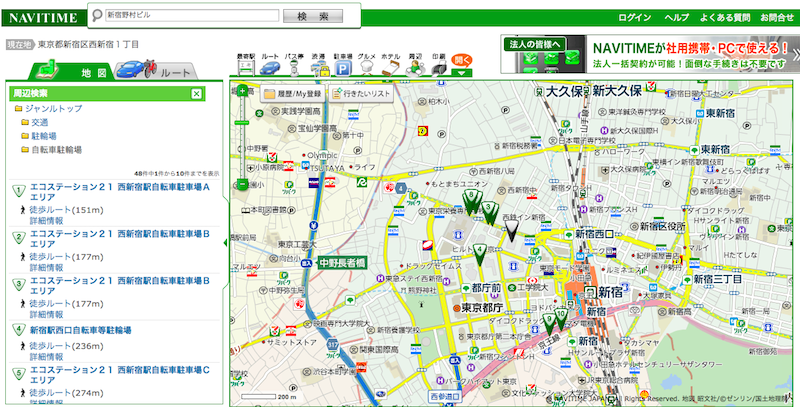Switch to the 地図 map tab
Screen dimensions: 800x407
71,70
